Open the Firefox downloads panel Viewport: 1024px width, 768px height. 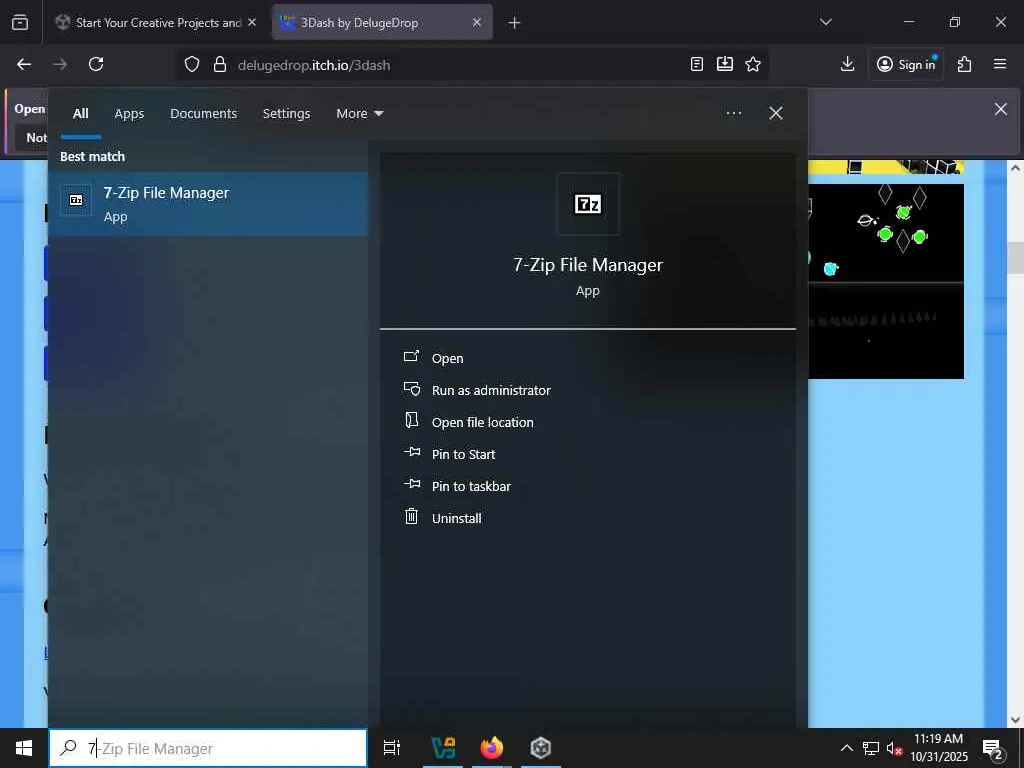pos(847,64)
